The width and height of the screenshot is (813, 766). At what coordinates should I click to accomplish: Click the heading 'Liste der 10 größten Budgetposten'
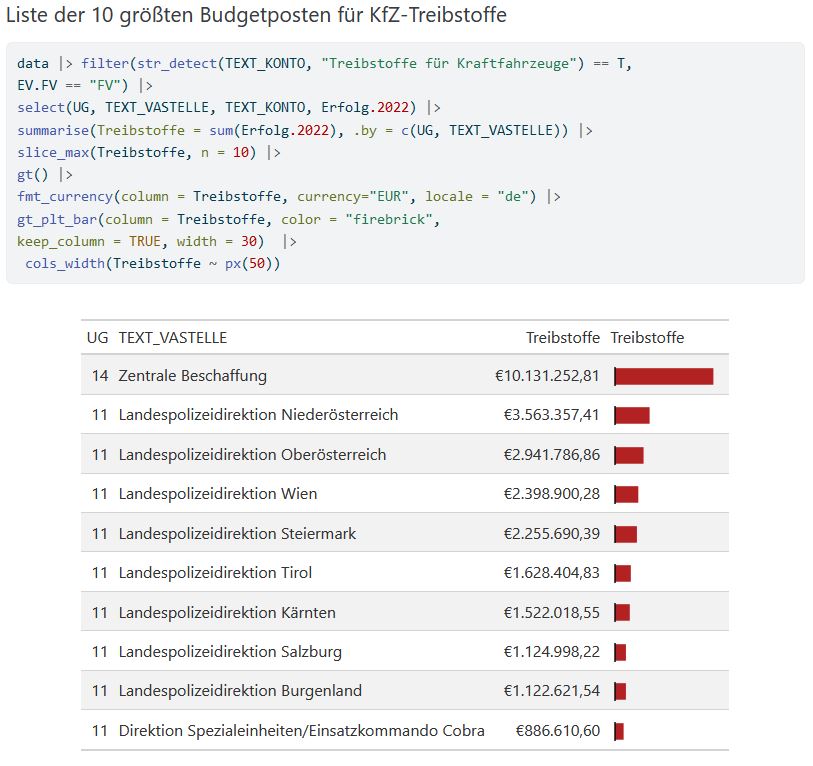click(x=256, y=16)
